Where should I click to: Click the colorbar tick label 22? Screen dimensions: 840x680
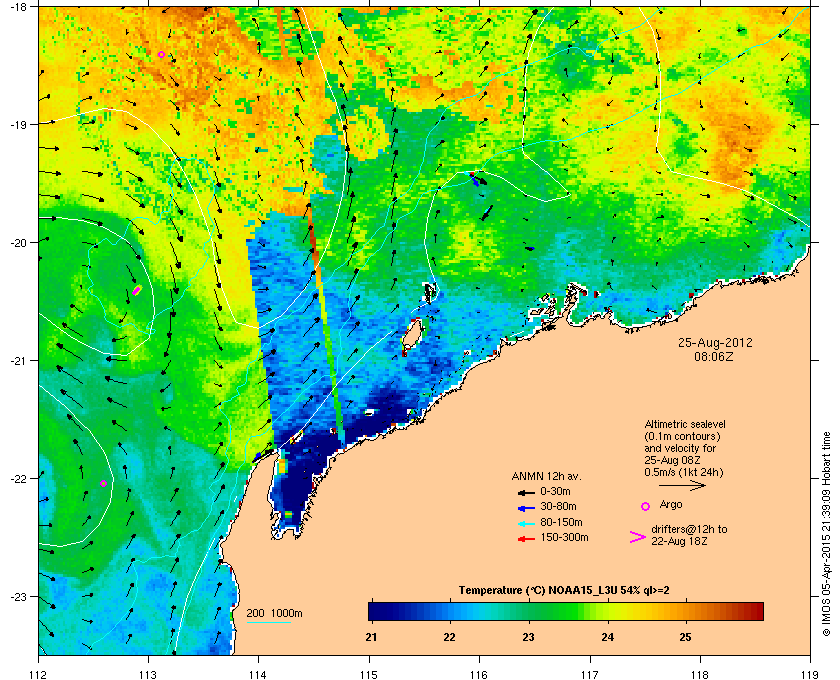[x=449, y=638]
